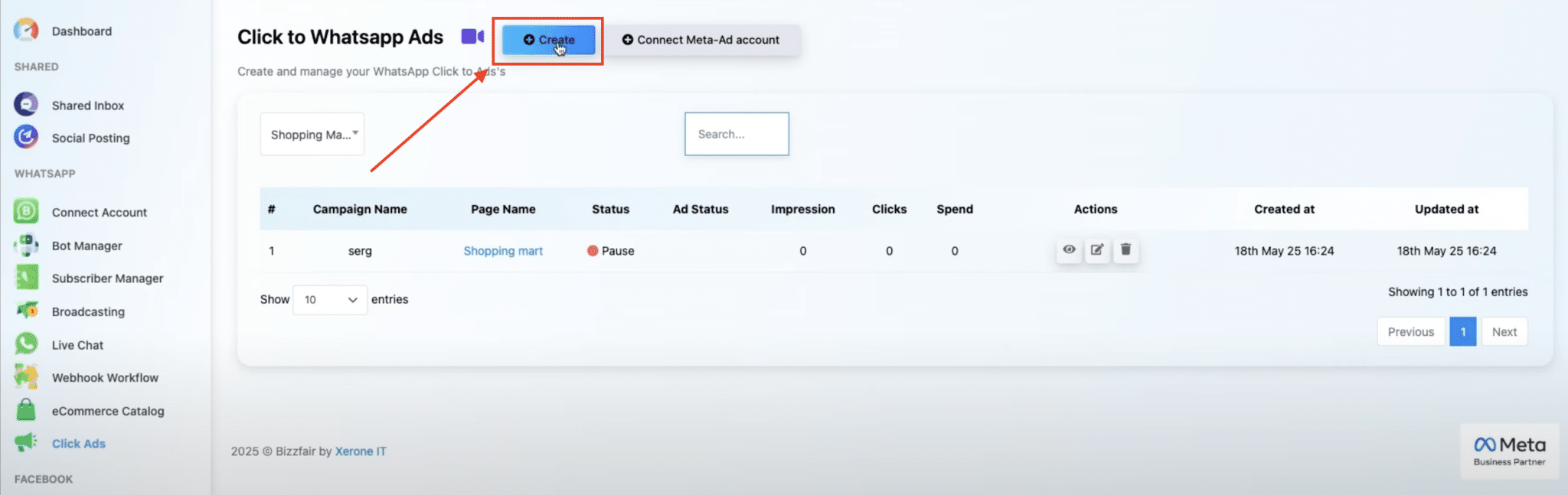Click the Meta Business Partner badge

(1510, 451)
